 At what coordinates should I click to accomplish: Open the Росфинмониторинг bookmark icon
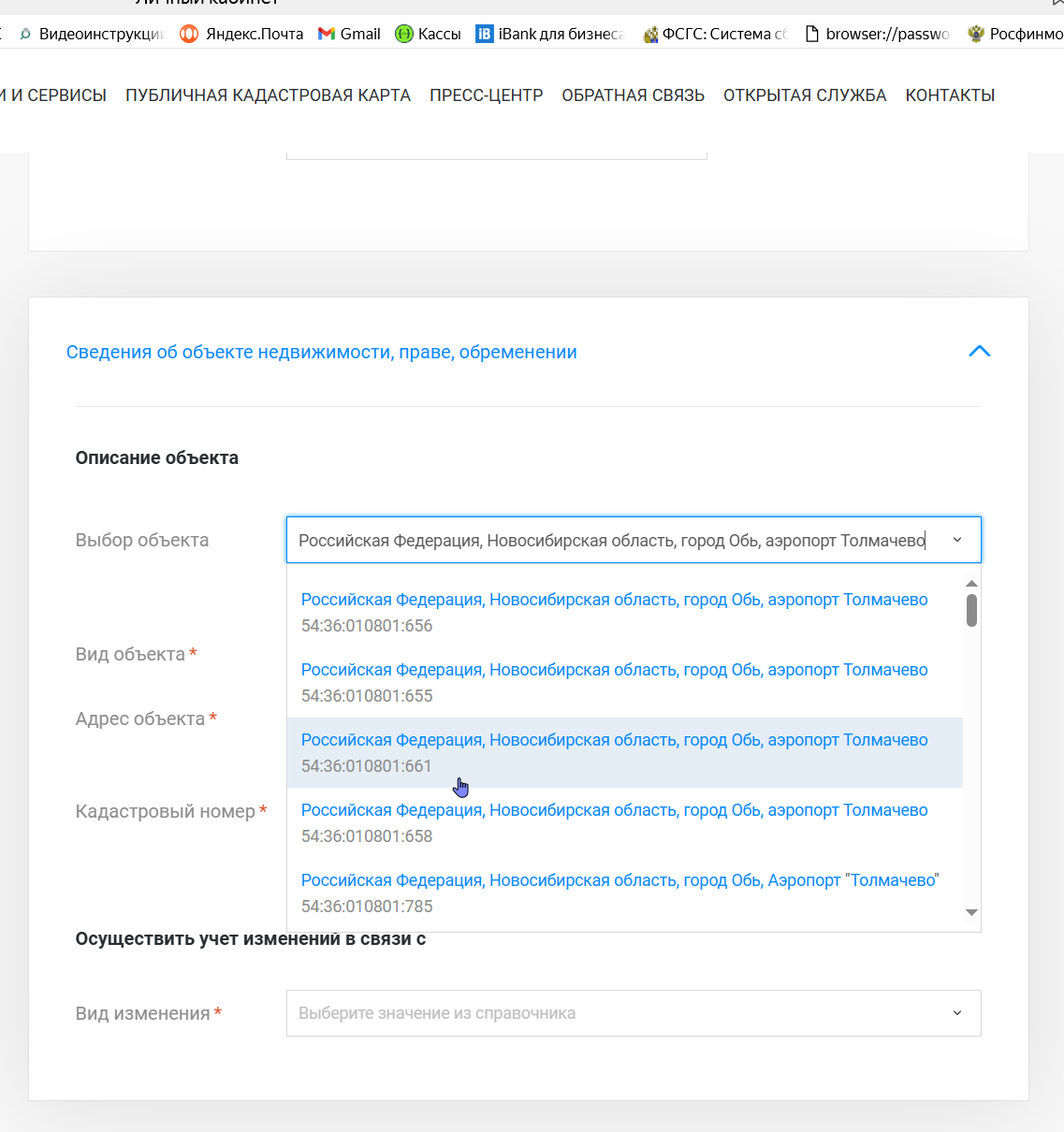(x=976, y=34)
